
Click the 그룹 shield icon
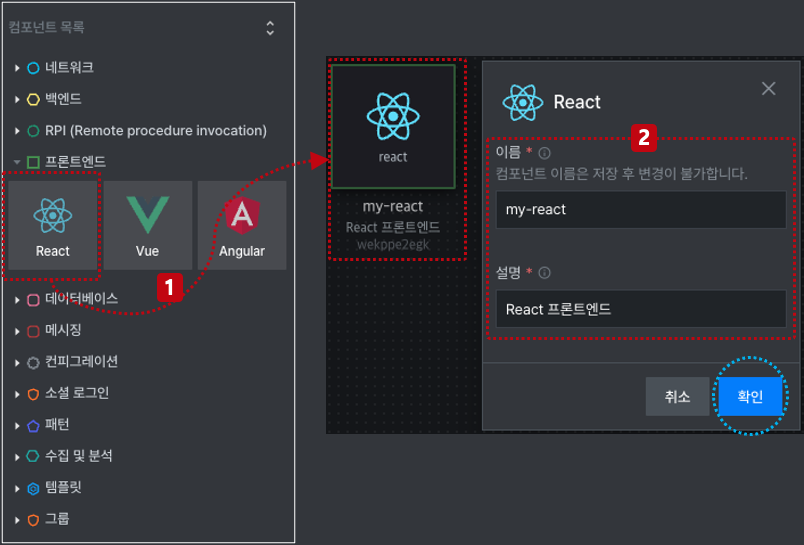(x=33, y=520)
